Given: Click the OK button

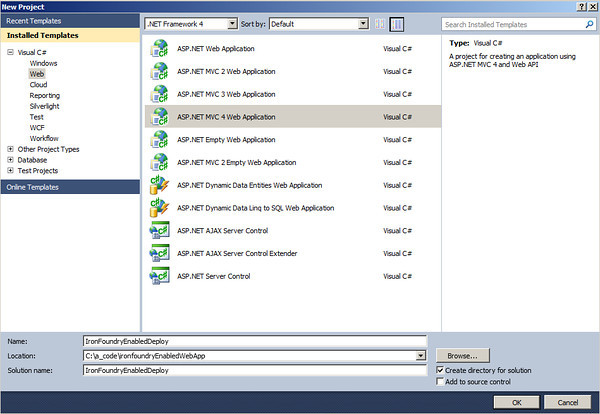Looking at the screenshot, I should click(x=517, y=402).
